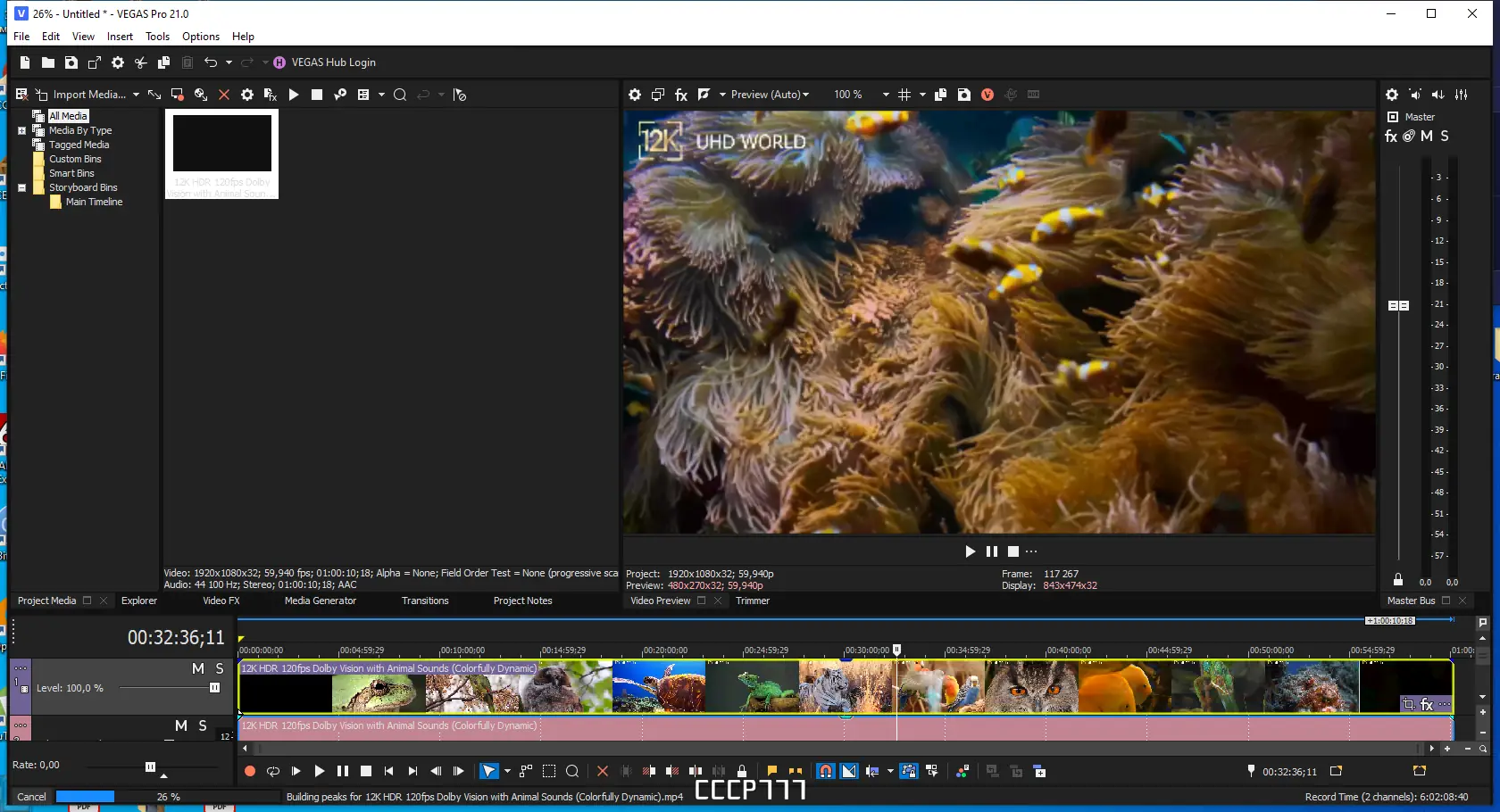Cancel the building peaks operation

31,797
